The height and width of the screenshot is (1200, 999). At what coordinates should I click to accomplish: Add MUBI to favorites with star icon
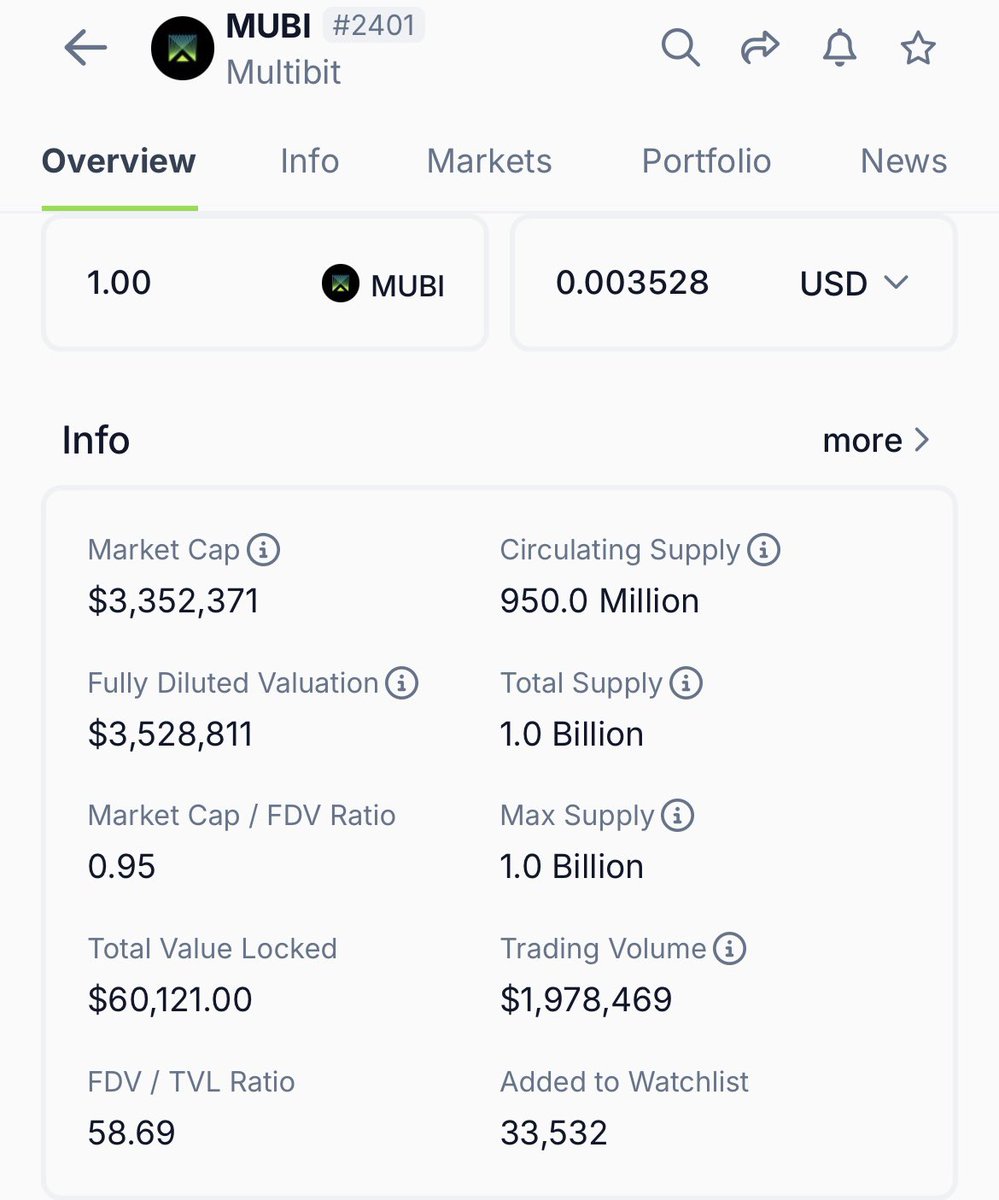pyautogui.click(x=918, y=47)
